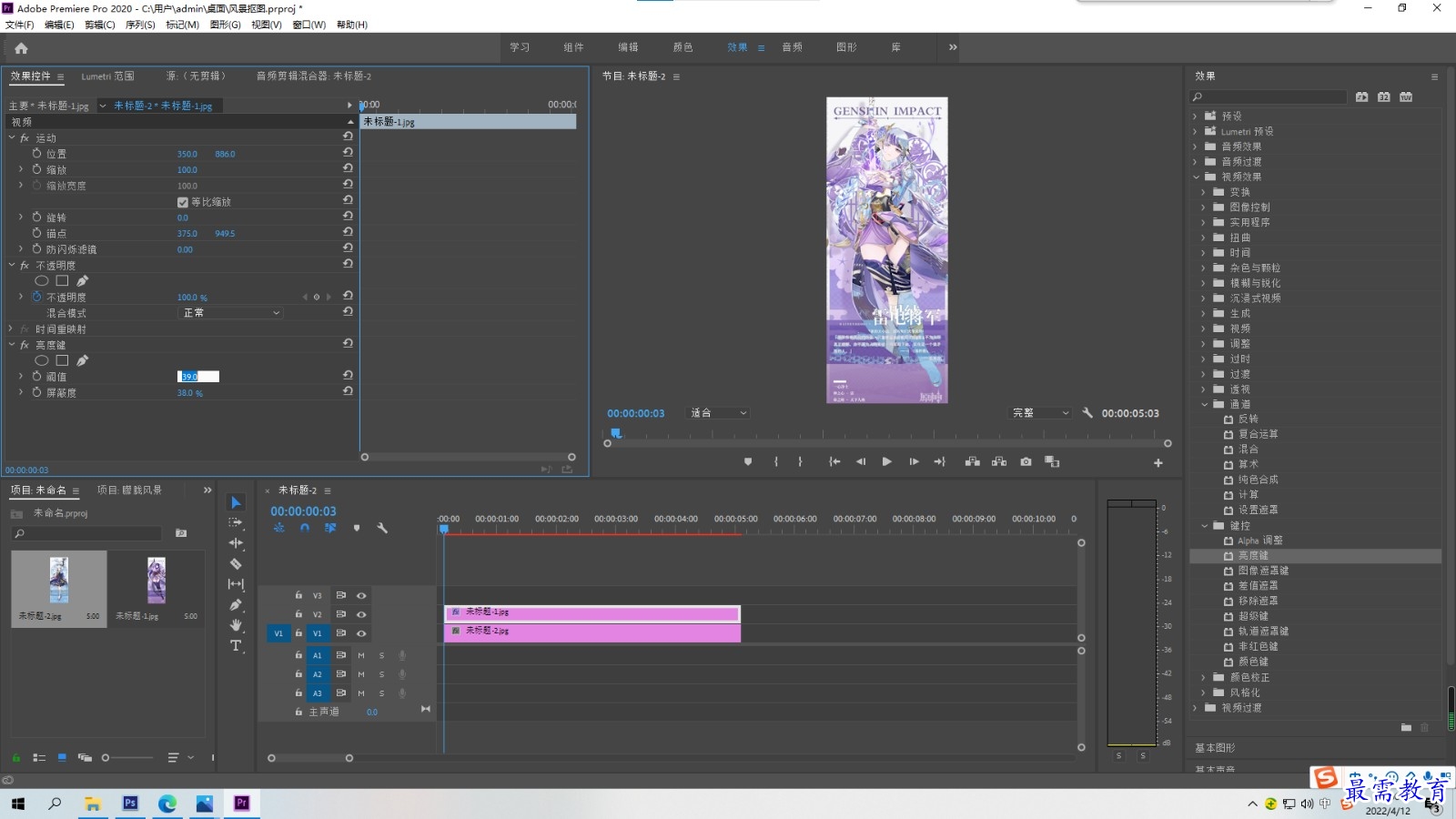The image size is (1456, 819).
Task: Select the Pen tool in tools panel
Action: click(x=236, y=604)
